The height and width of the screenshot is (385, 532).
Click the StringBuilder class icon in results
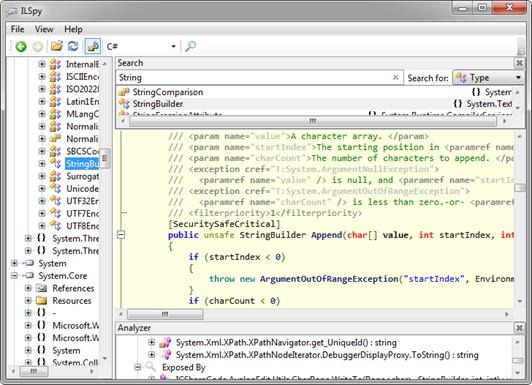click(124, 103)
